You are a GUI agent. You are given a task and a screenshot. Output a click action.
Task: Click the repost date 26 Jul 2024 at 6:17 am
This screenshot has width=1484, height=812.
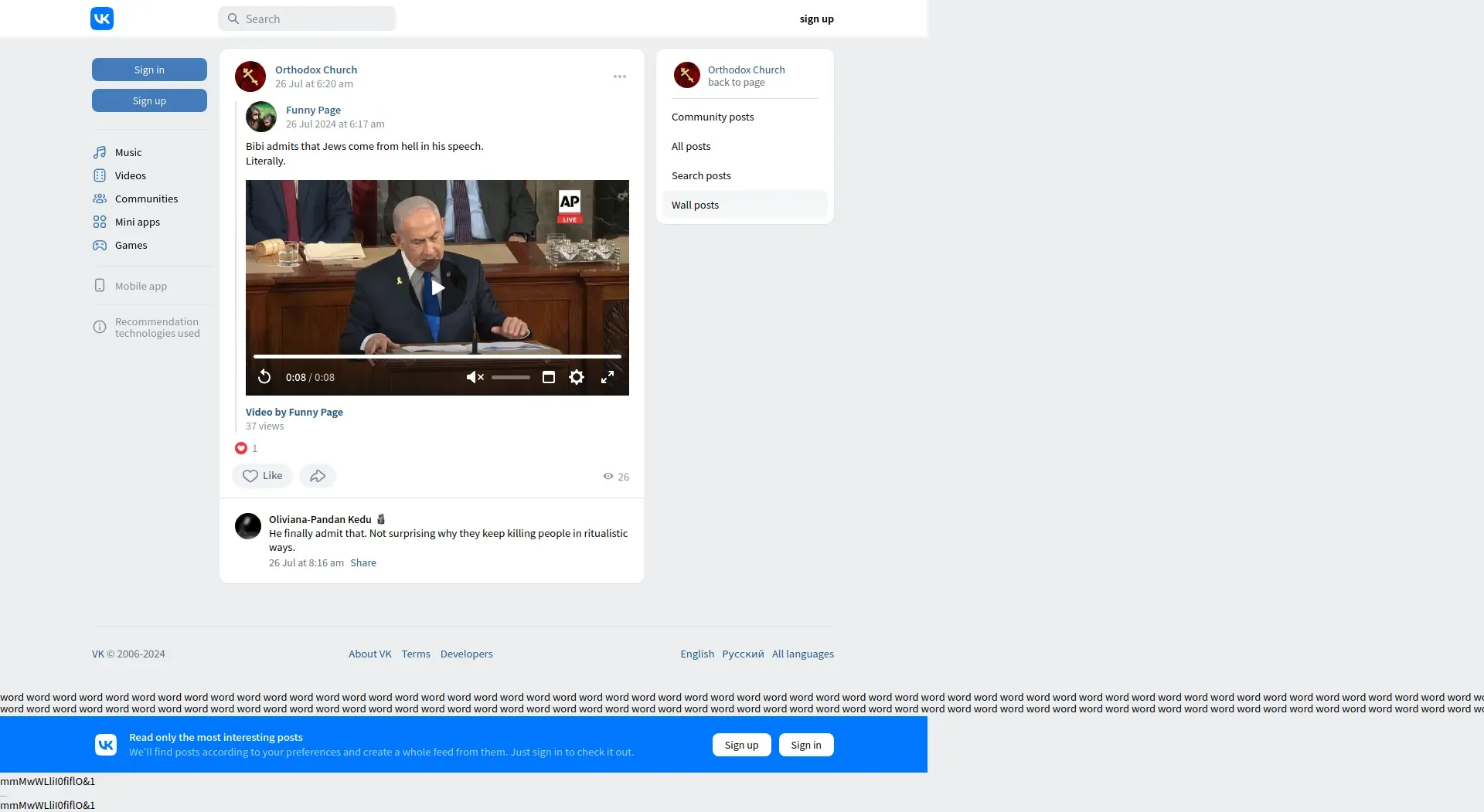click(335, 124)
